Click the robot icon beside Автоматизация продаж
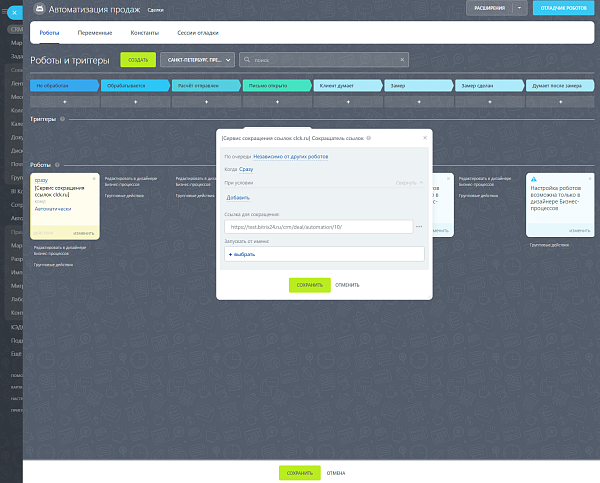The image size is (600, 483). pos(39,8)
